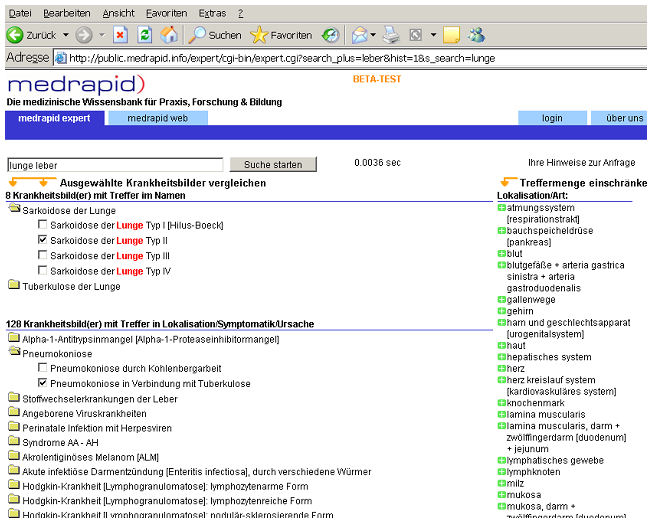Add gehirn filter with green plus
652x524 pixels.
coord(501,311)
